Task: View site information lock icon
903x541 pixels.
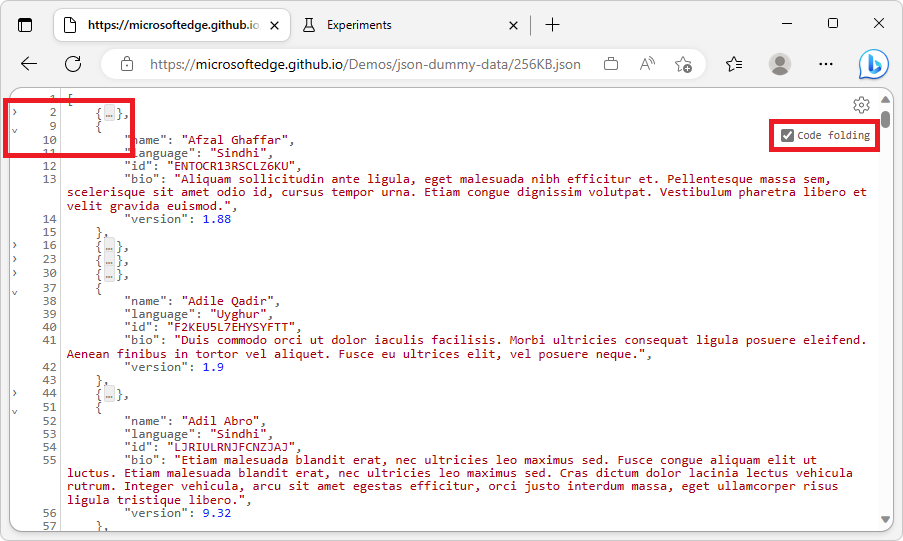Action: point(127,64)
